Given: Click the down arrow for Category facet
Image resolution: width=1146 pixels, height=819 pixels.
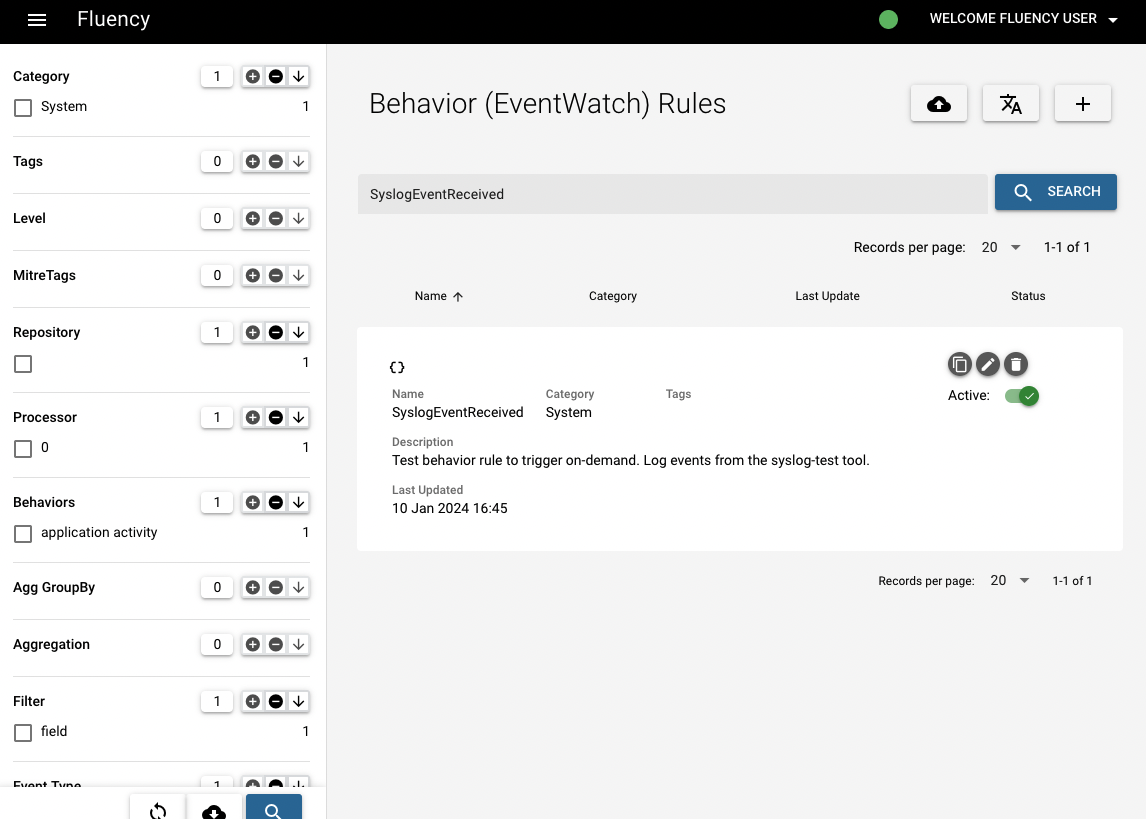Looking at the screenshot, I should 298,77.
